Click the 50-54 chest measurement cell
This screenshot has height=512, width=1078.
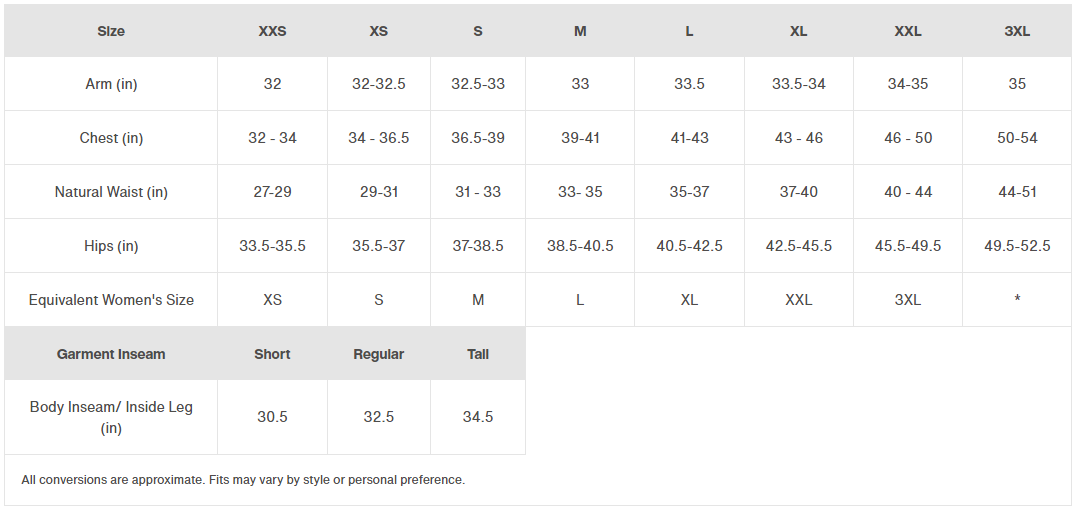(x=1017, y=138)
